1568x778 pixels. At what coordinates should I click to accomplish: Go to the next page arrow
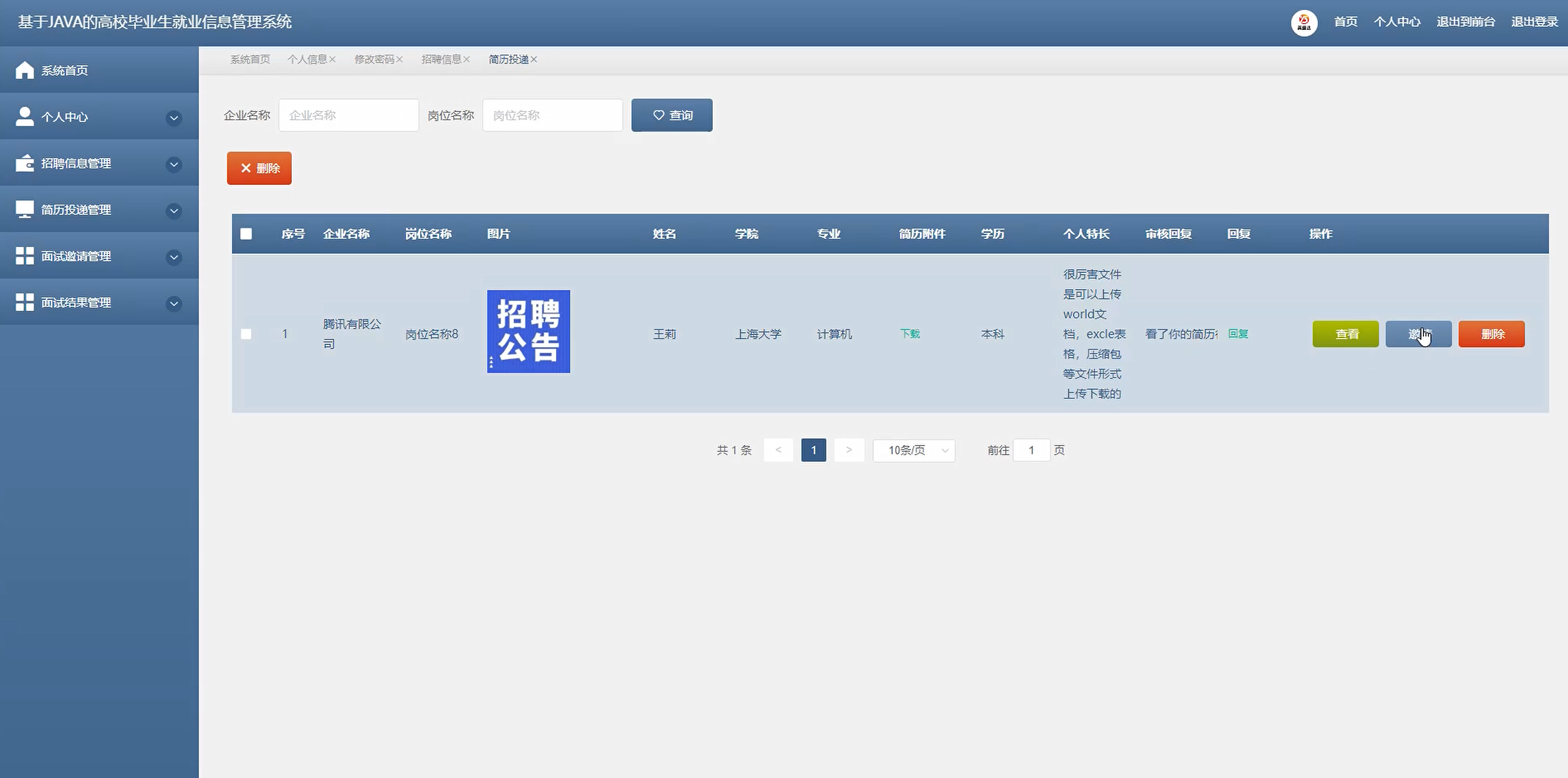point(848,450)
